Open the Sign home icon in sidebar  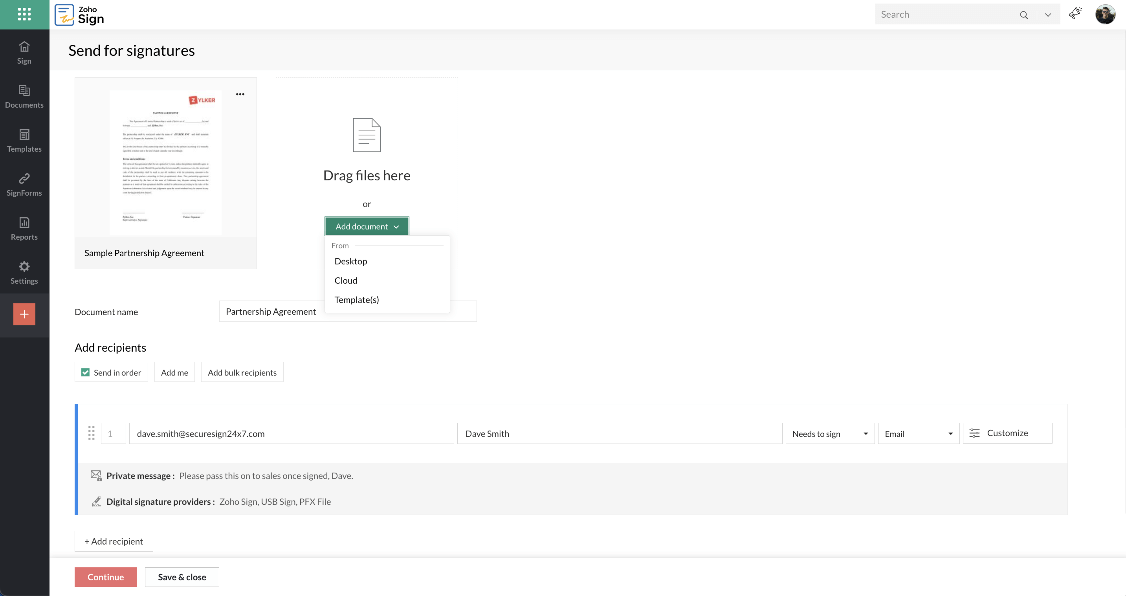click(23, 50)
